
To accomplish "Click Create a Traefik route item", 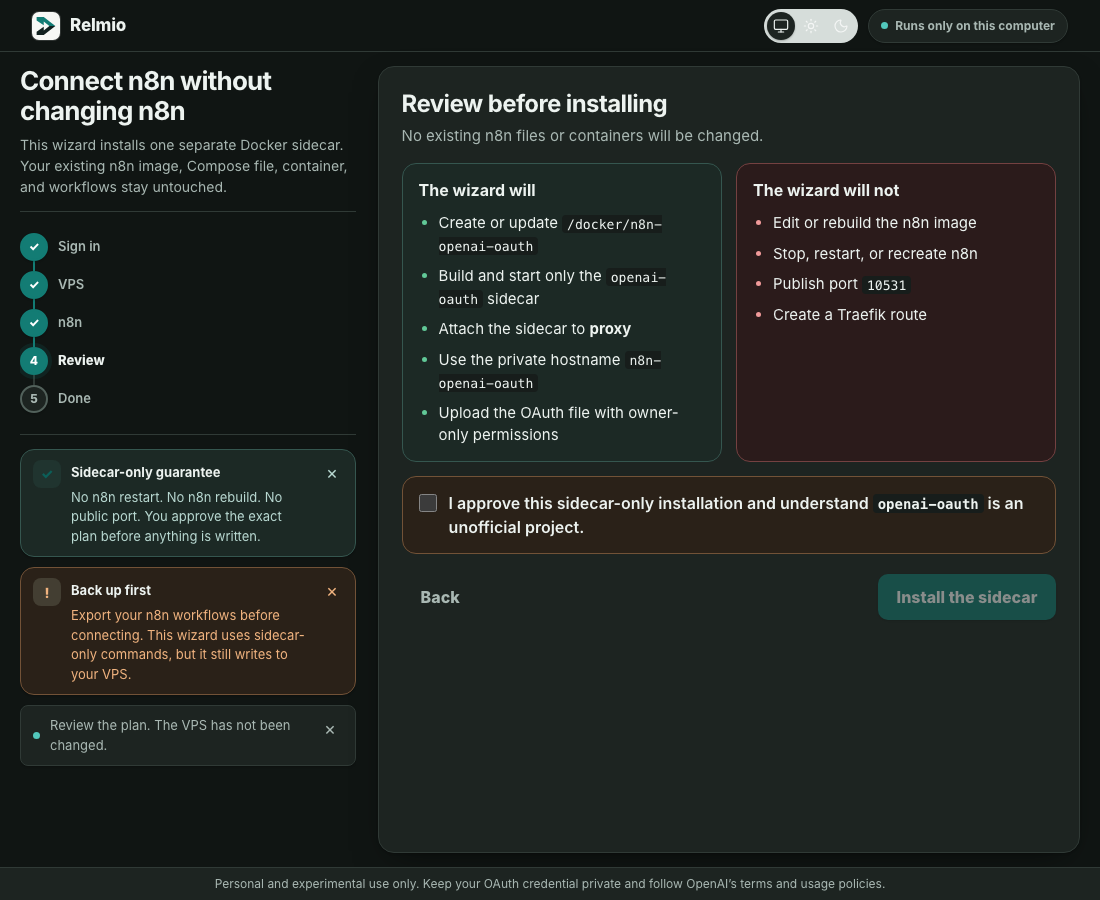I will (850, 315).
